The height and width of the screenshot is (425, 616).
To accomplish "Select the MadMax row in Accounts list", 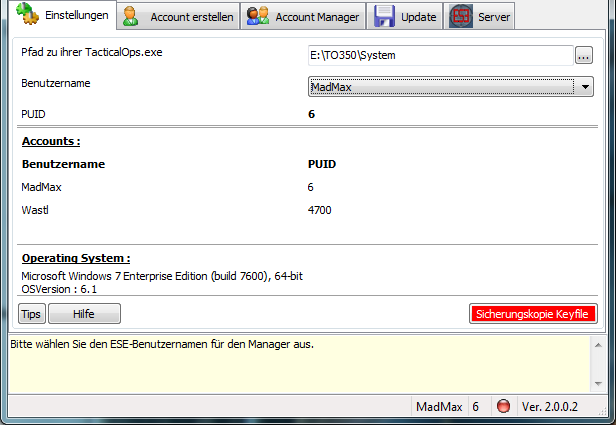I will click(x=41, y=187).
